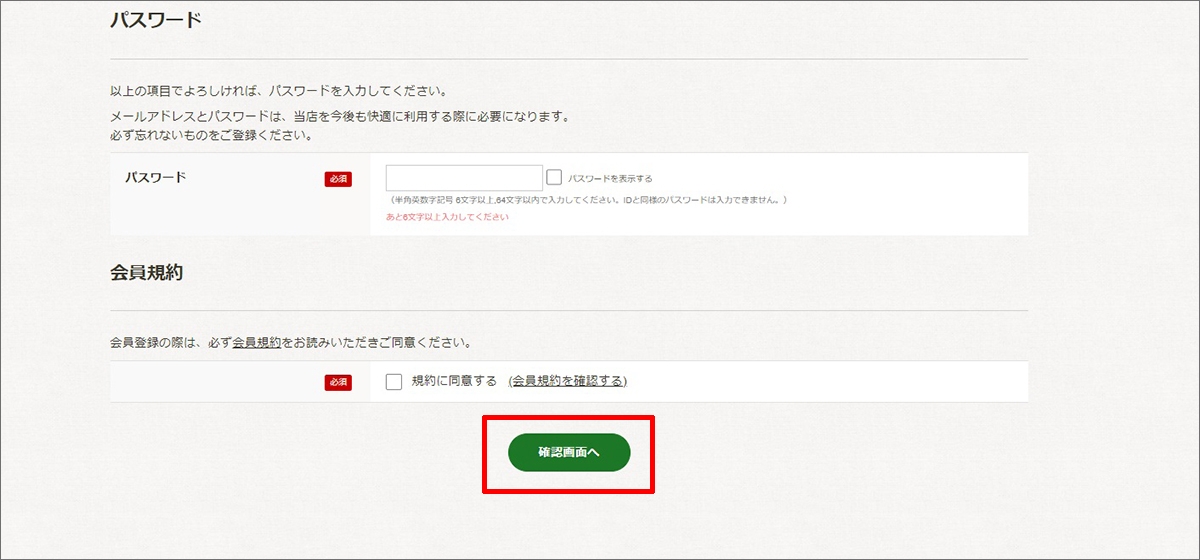Click the red 必須 badge in the terms row
This screenshot has width=1200, height=560.
338,382
